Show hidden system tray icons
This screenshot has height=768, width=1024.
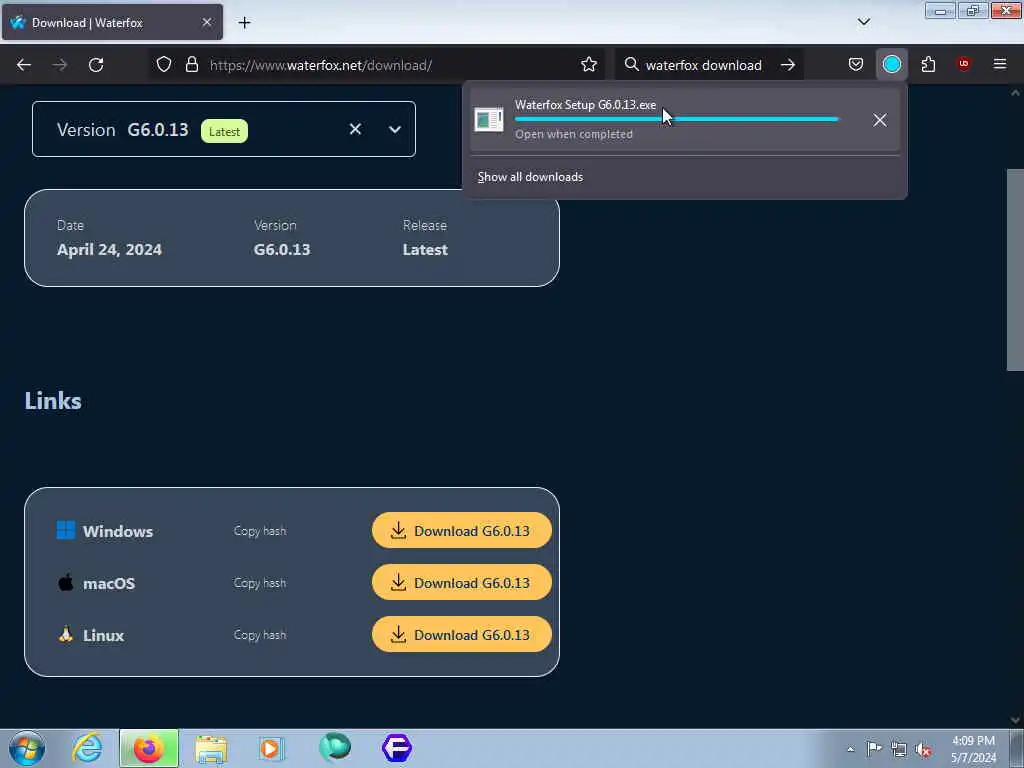coord(850,749)
